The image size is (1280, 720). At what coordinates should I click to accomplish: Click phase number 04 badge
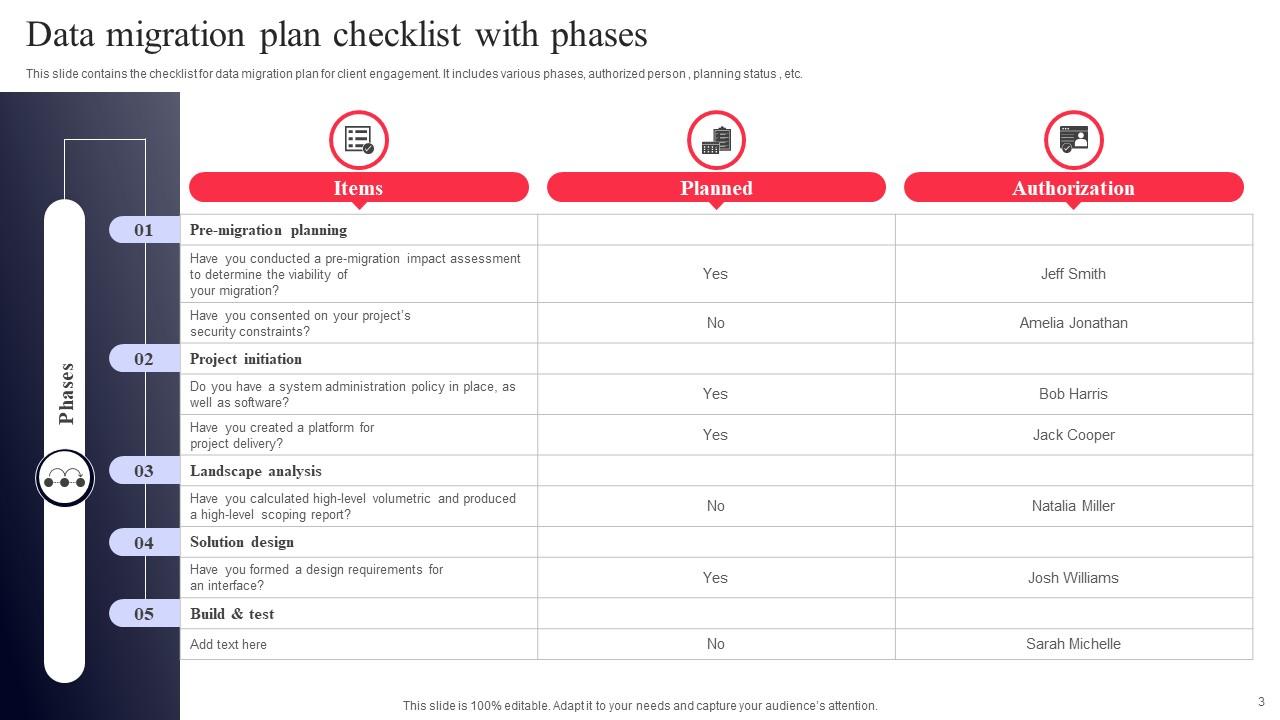point(144,542)
